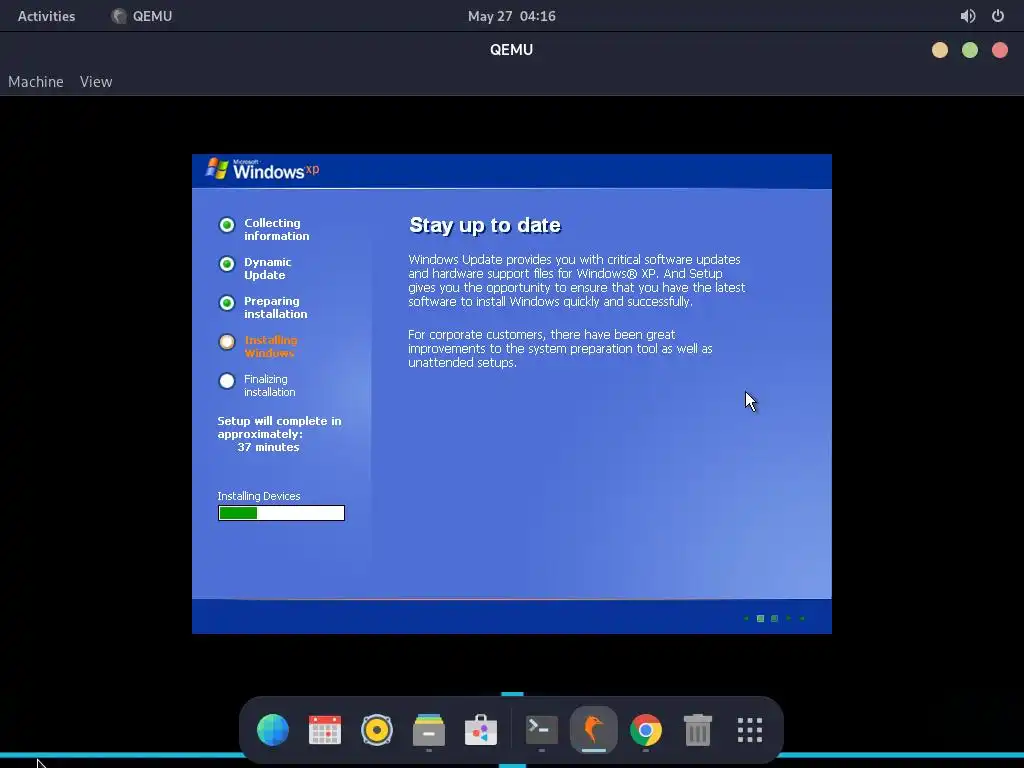Viewport: 1024px width, 768px height.
Task: Open the View menu in QEMU
Action: point(96,82)
